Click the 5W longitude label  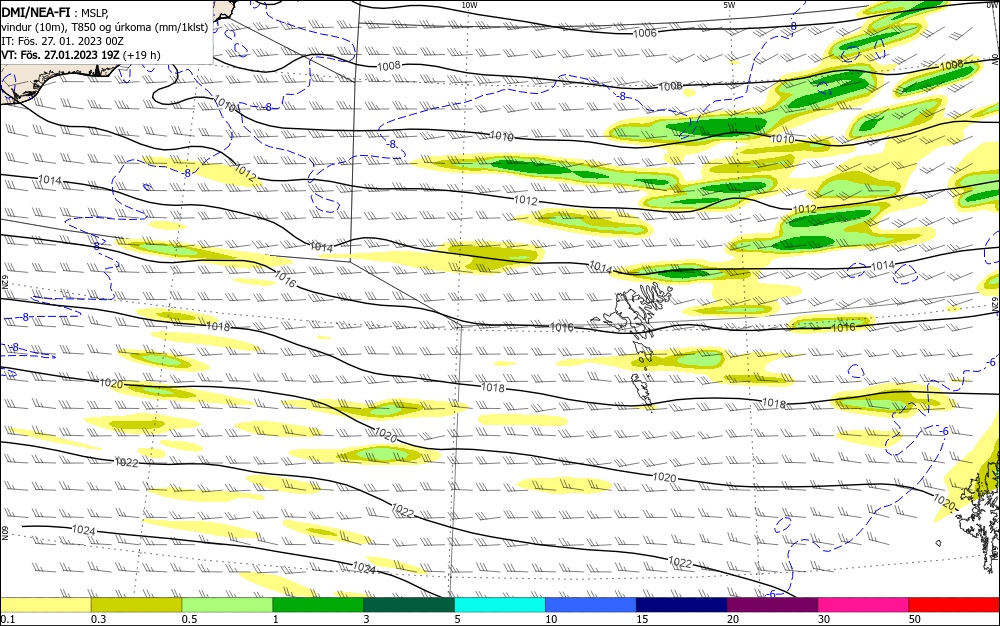click(x=729, y=5)
